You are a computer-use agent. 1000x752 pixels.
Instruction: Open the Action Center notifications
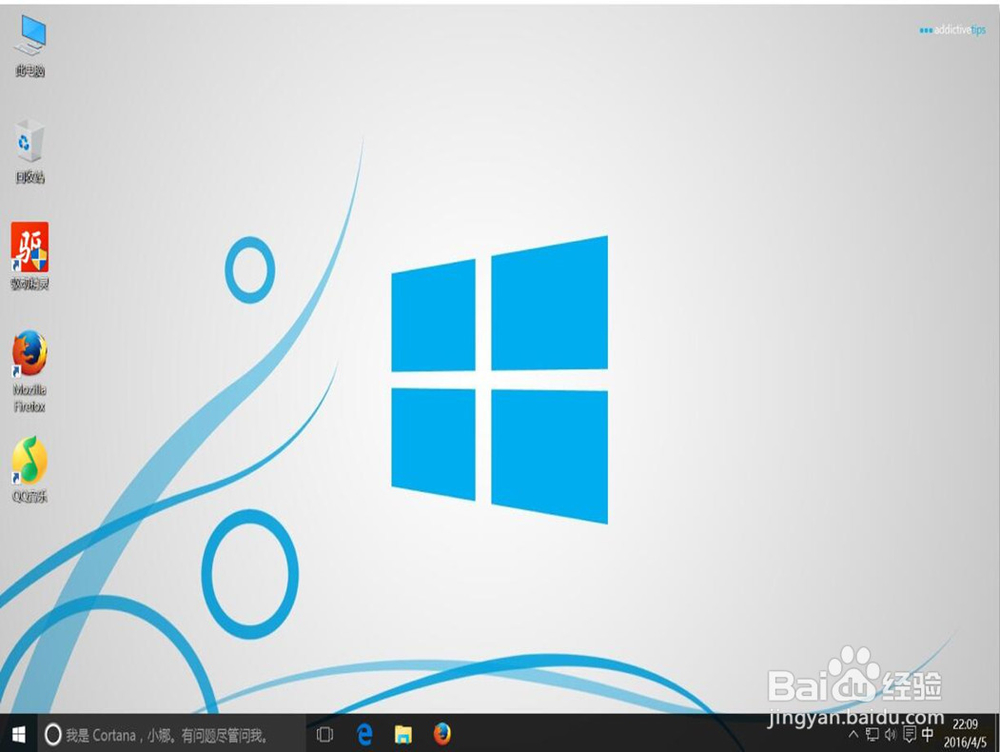909,735
